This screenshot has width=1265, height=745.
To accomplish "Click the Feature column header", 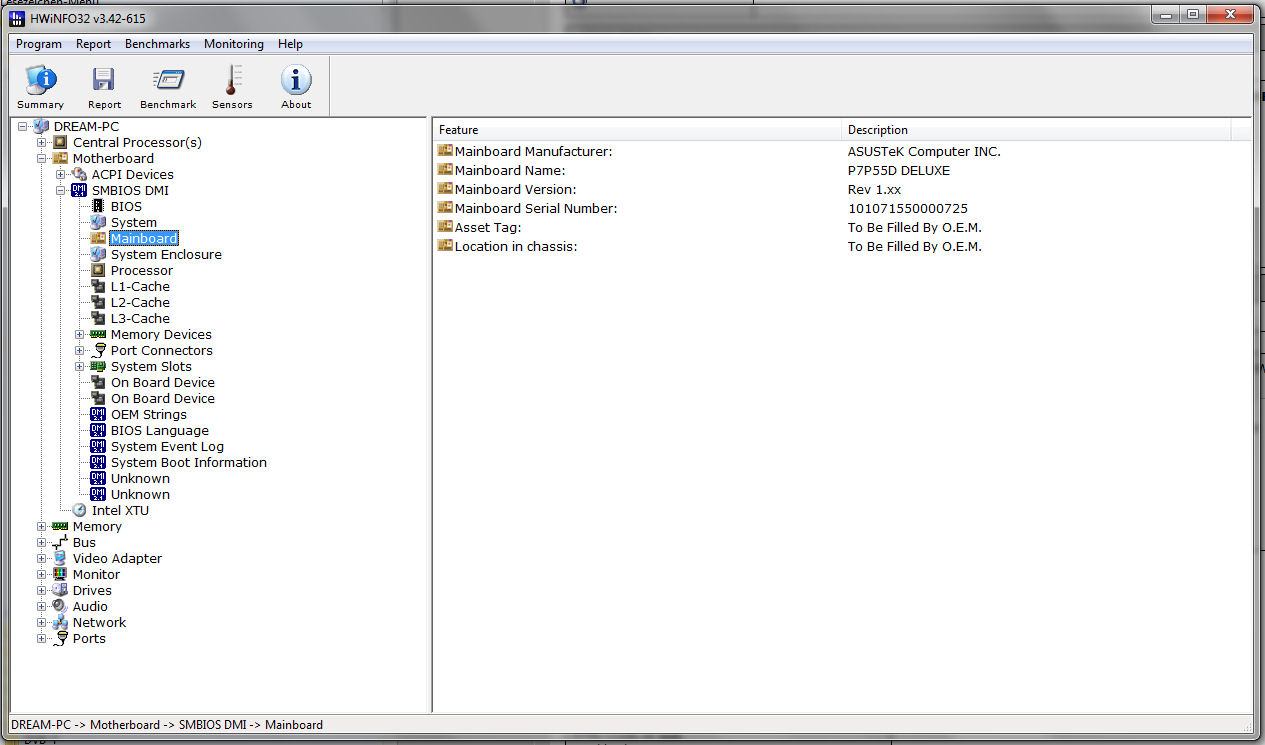I will [638, 130].
